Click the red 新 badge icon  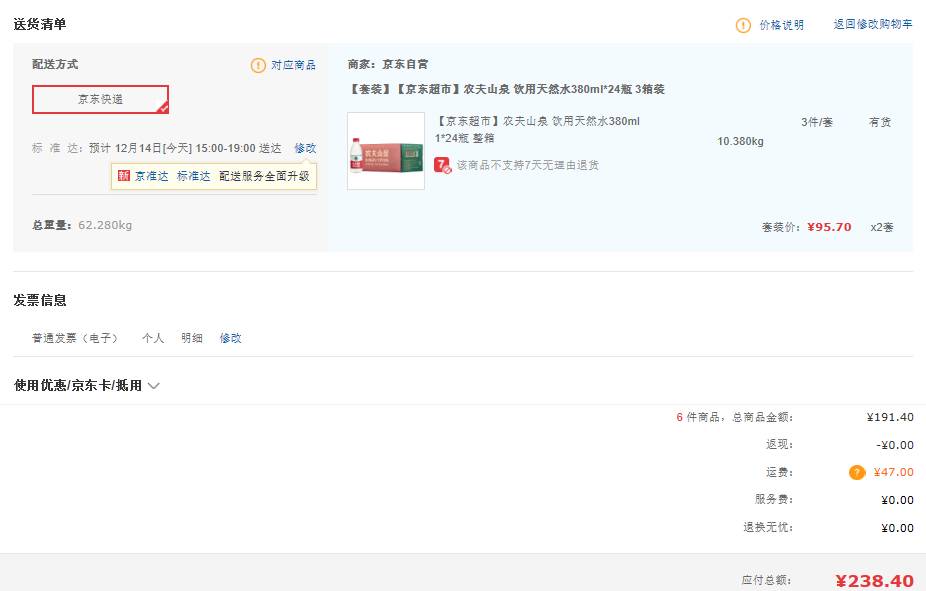pos(124,176)
